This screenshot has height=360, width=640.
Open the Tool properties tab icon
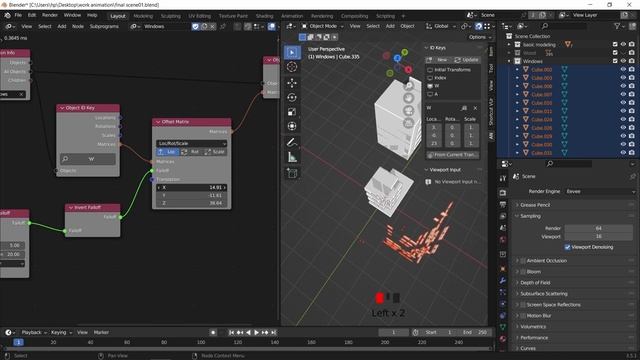pos(503,178)
